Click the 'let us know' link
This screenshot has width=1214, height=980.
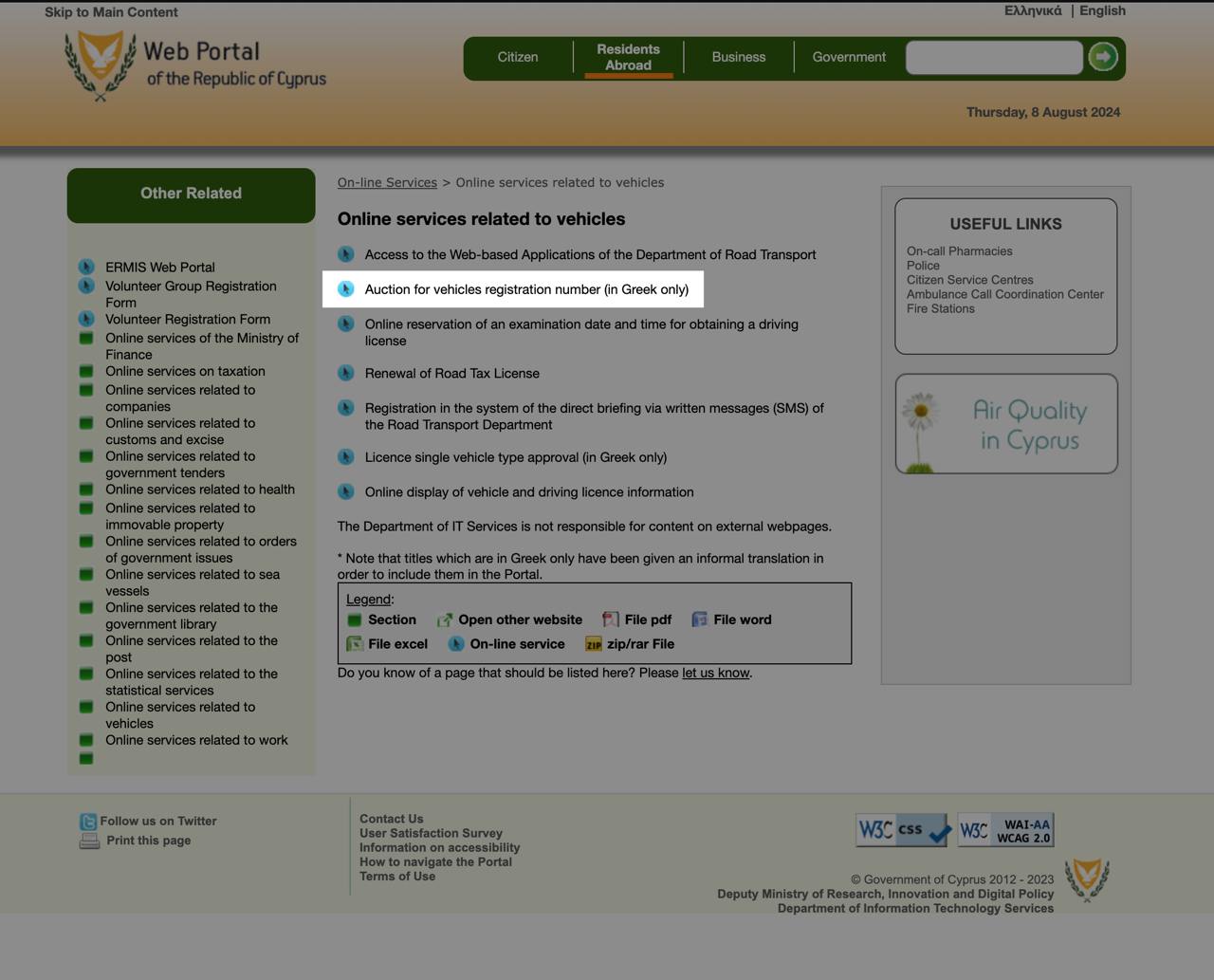click(x=715, y=673)
